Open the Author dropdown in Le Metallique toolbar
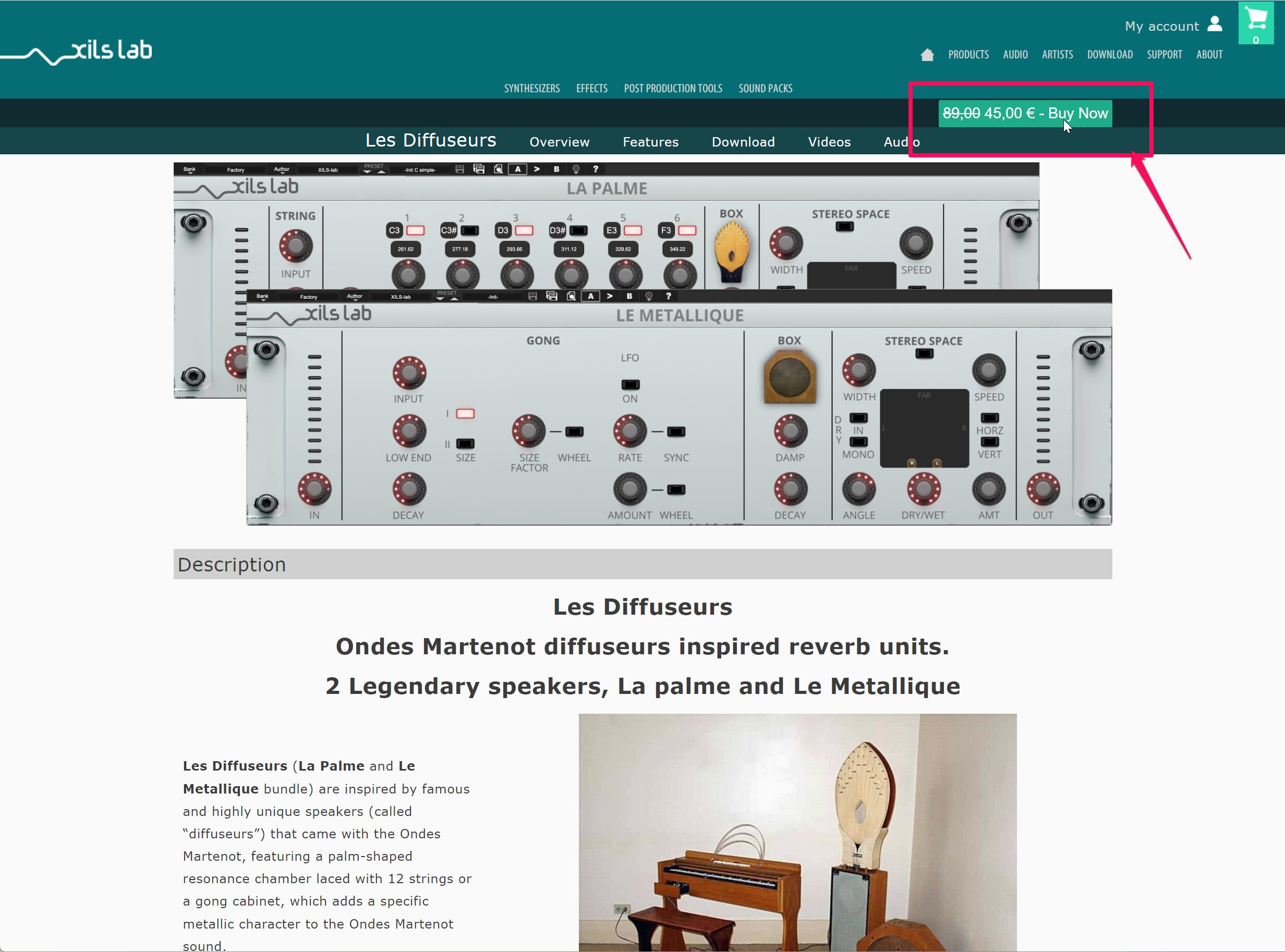This screenshot has height=952, width=1285. (355, 297)
